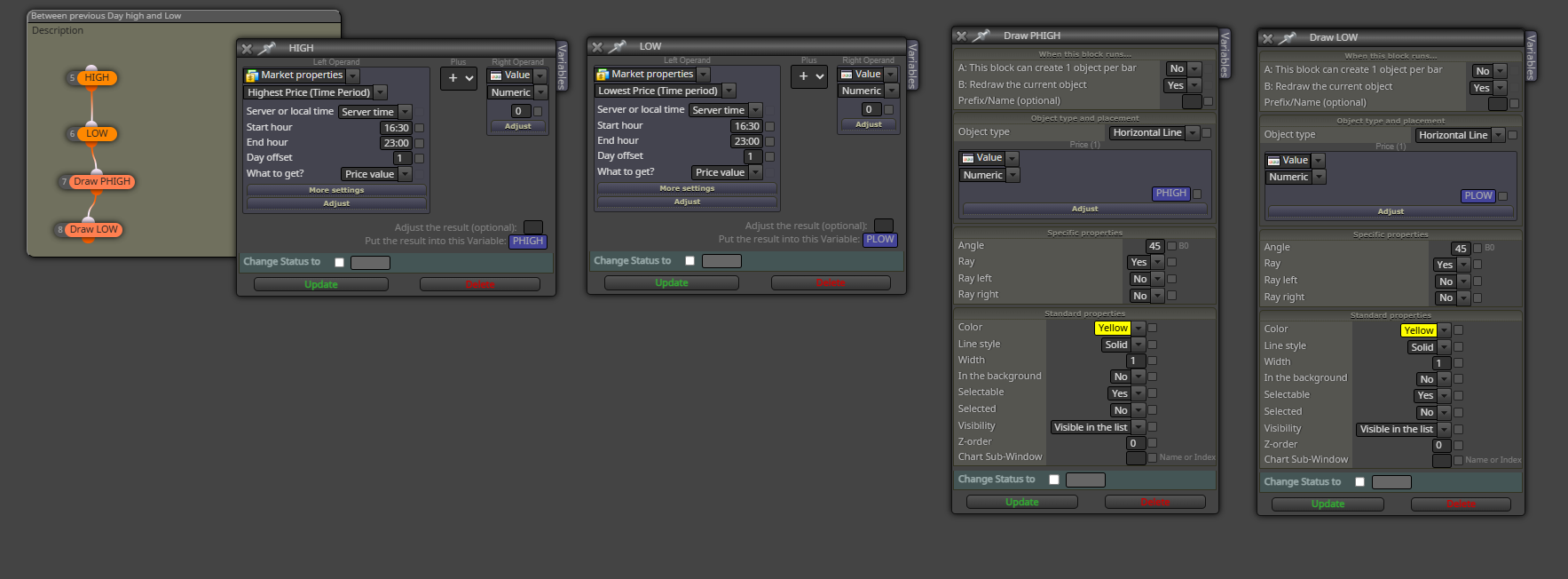1568x579 pixels.
Task: Click Adjust bar under right operand in LOW panel
Action: point(869,125)
